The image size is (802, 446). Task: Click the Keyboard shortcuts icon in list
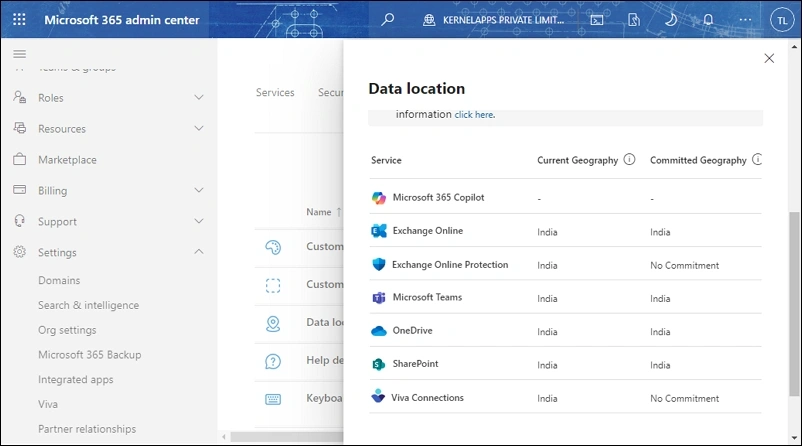[x=273, y=399]
